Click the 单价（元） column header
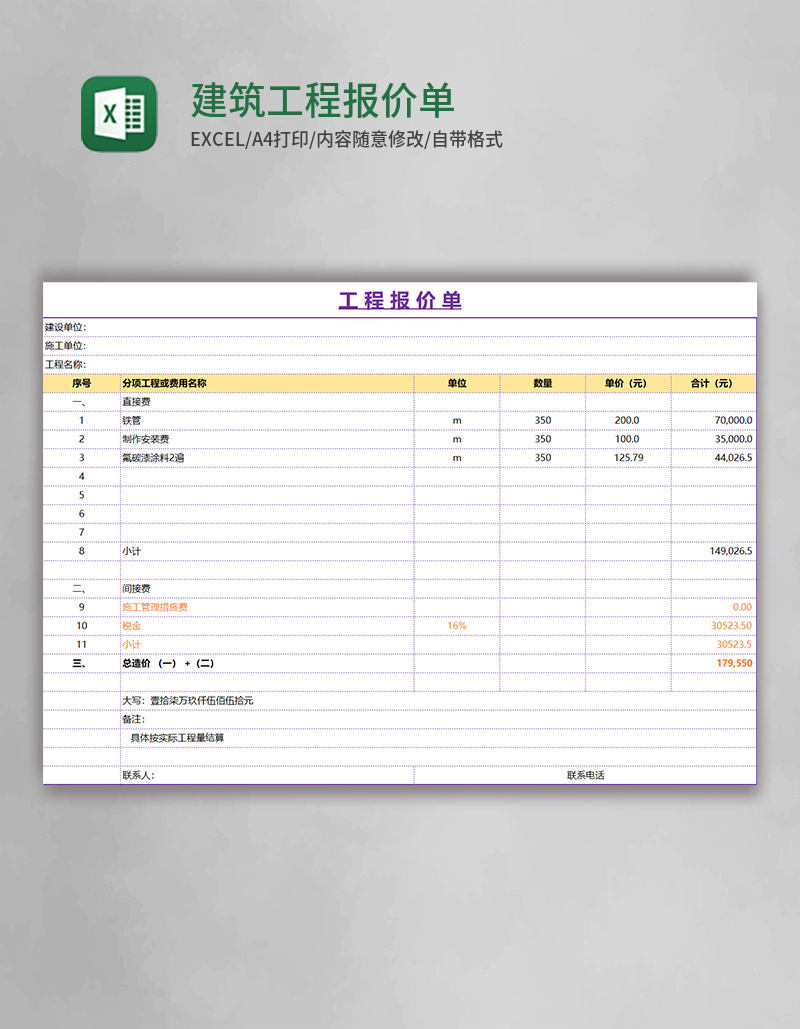 point(627,383)
